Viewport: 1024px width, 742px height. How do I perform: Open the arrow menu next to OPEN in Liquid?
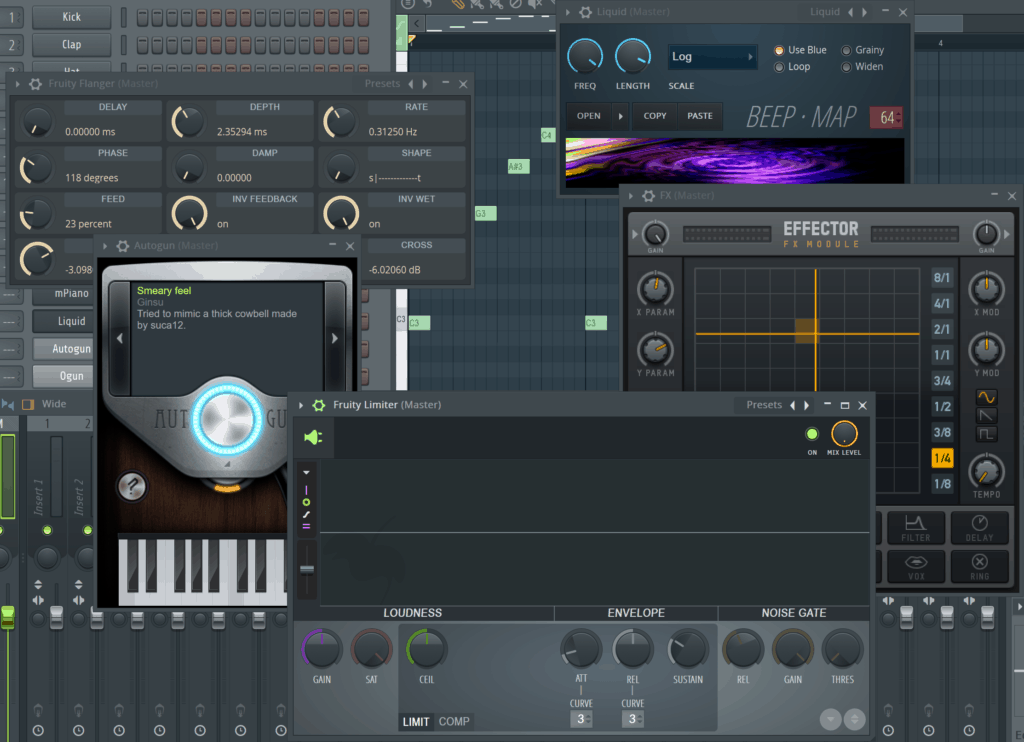pos(620,116)
